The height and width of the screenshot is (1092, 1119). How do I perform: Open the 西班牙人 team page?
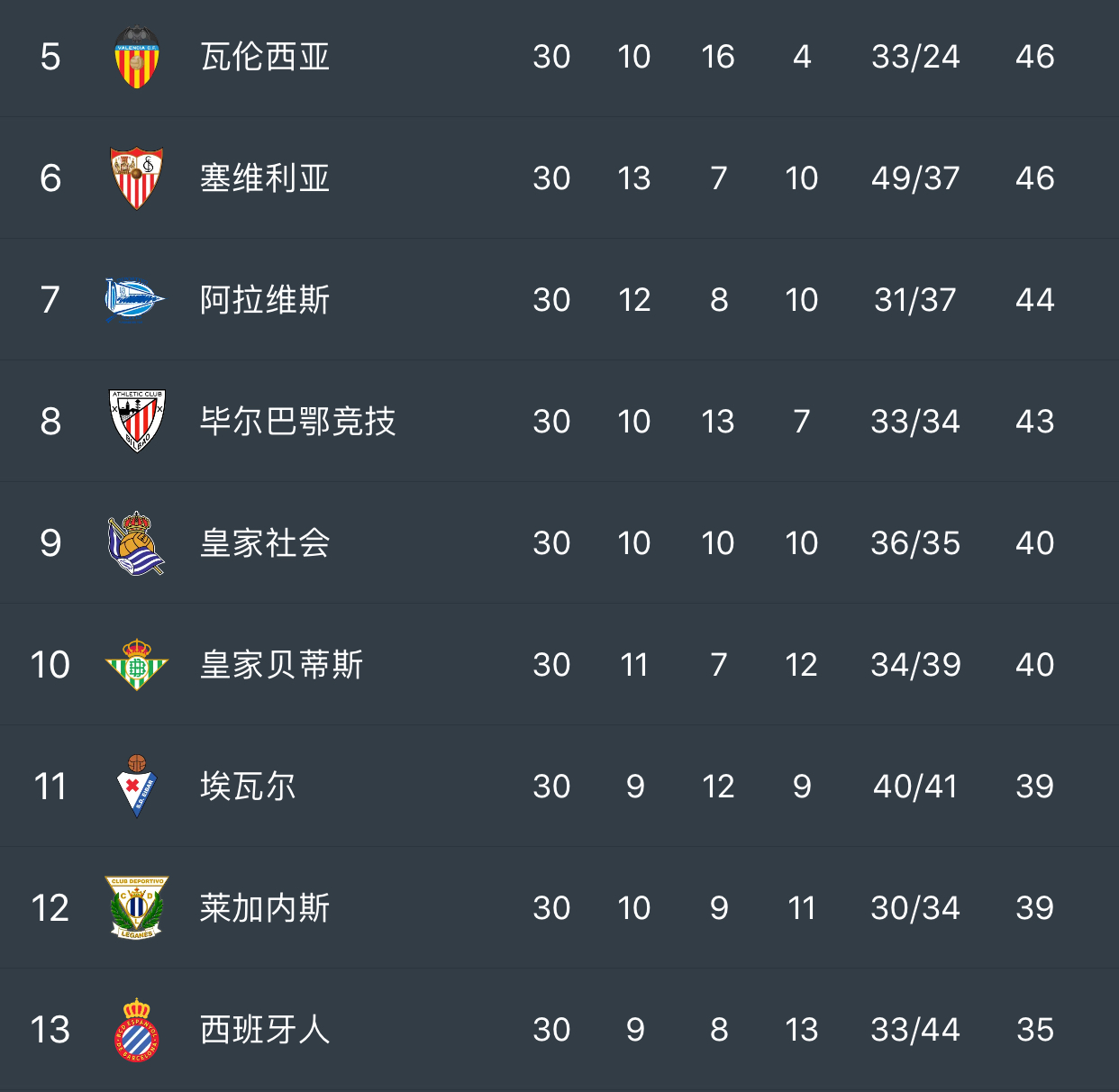(265, 1029)
